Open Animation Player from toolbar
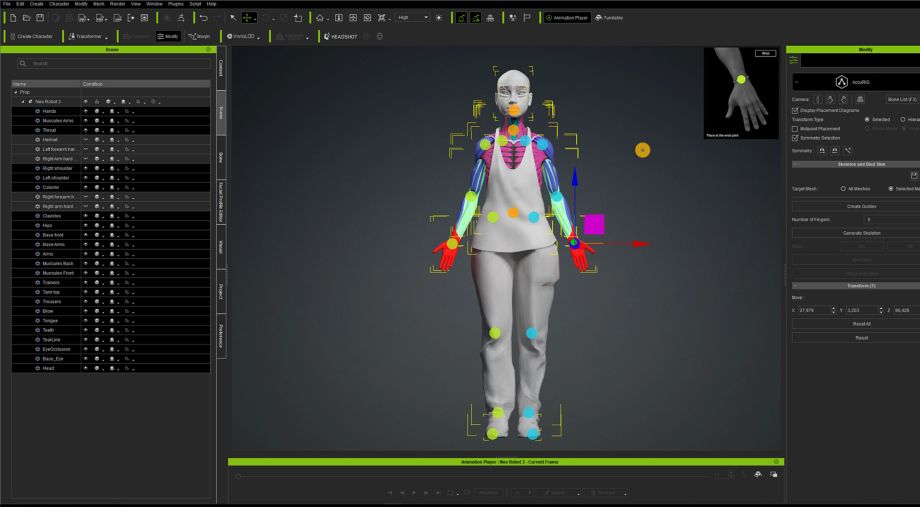The width and height of the screenshot is (920, 507). tap(567, 18)
